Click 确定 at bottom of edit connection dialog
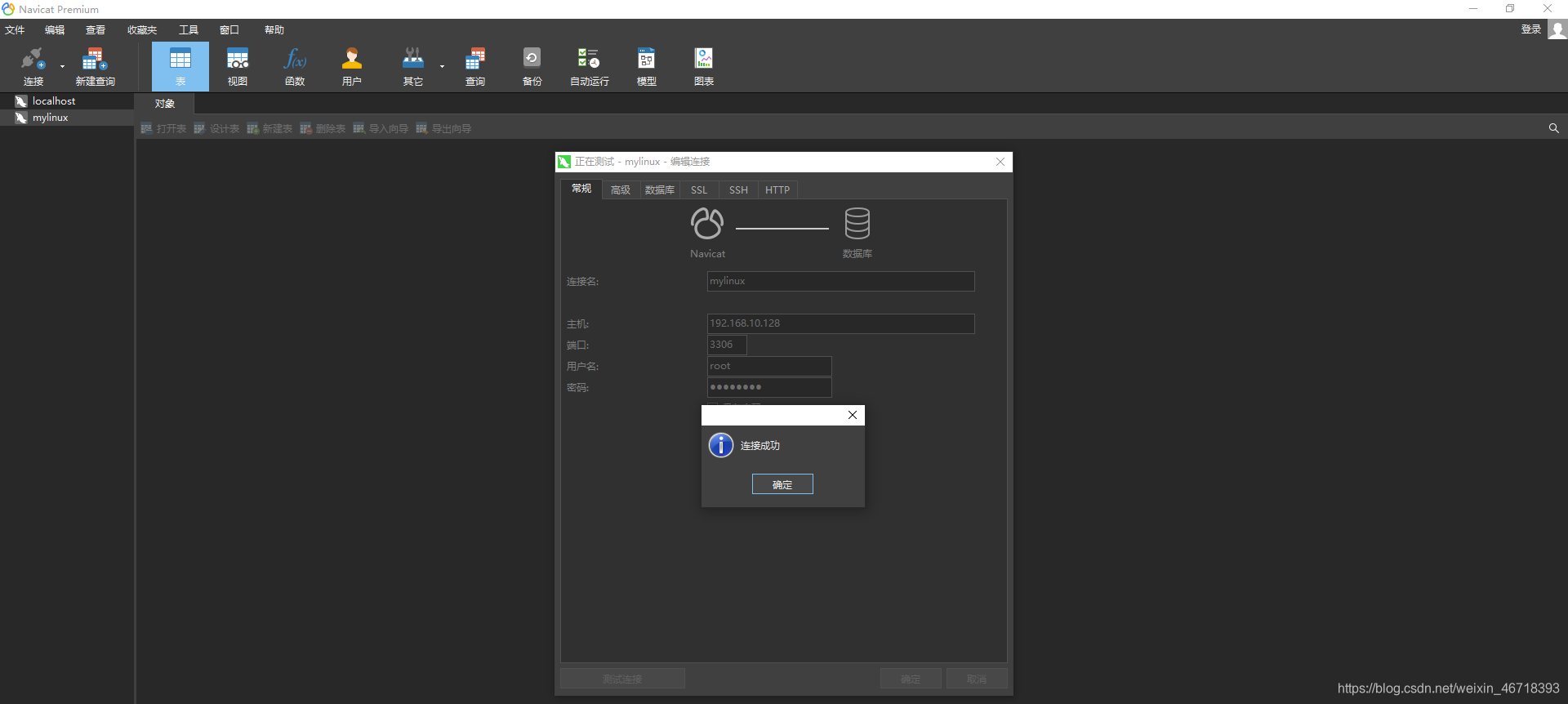1568x704 pixels. pos(911,679)
